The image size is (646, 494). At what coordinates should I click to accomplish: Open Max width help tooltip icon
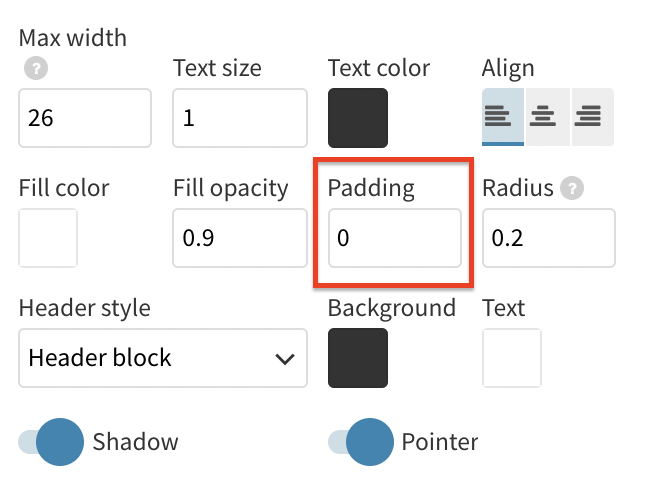(x=36, y=68)
